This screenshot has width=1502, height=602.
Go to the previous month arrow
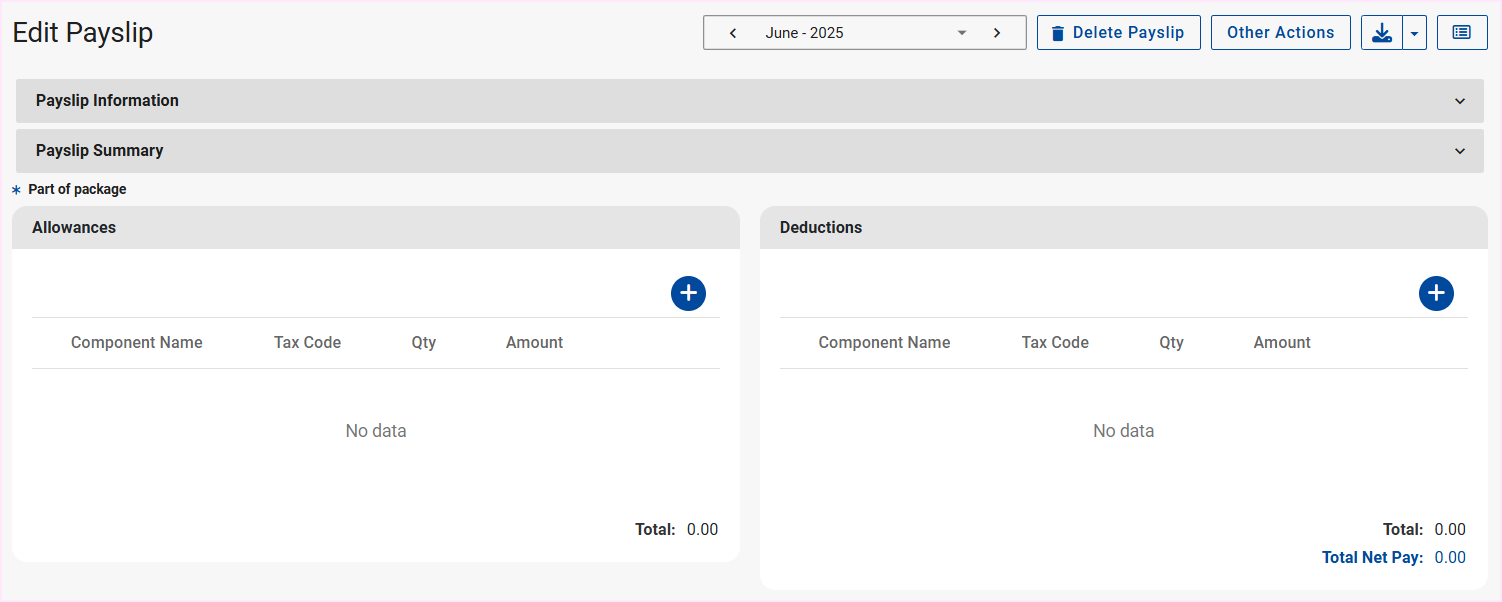click(733, 33)
